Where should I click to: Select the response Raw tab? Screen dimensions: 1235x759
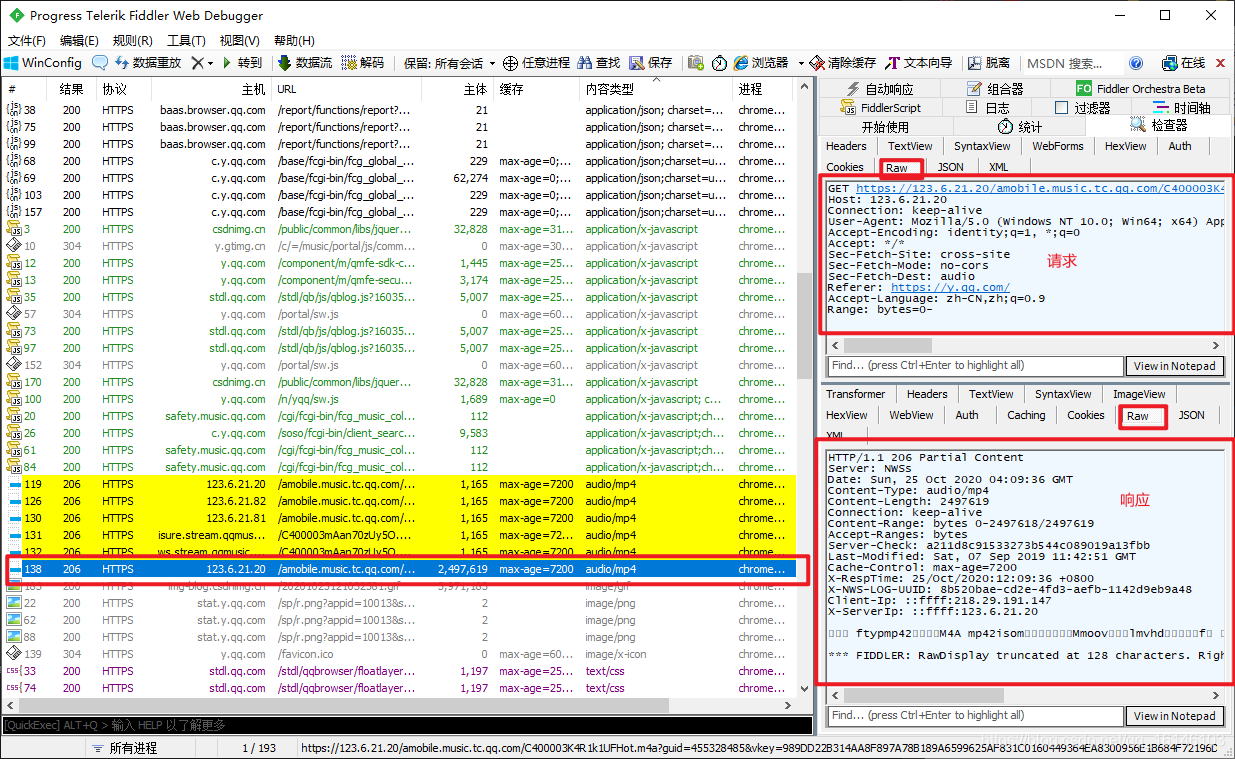pos(1138,415)
